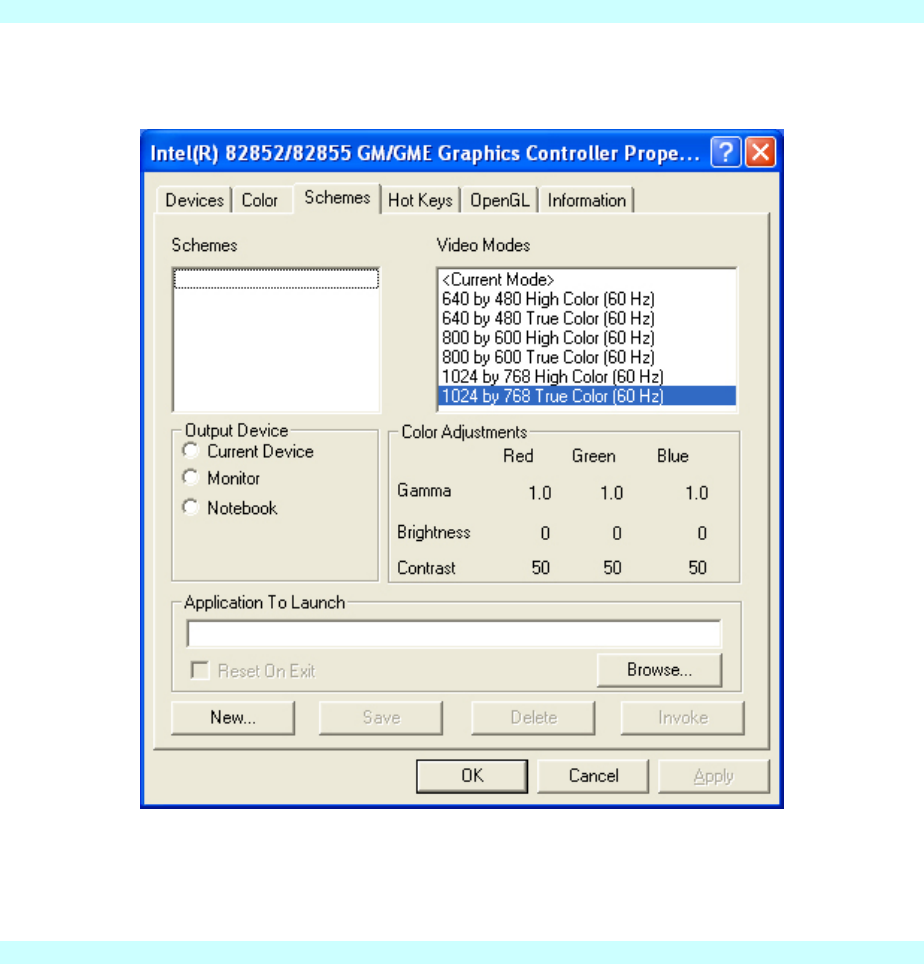Select 1024 by 768 High Color (60 Hz)
This screenshot has height=964, width=924.
click(x=587, y=376)
